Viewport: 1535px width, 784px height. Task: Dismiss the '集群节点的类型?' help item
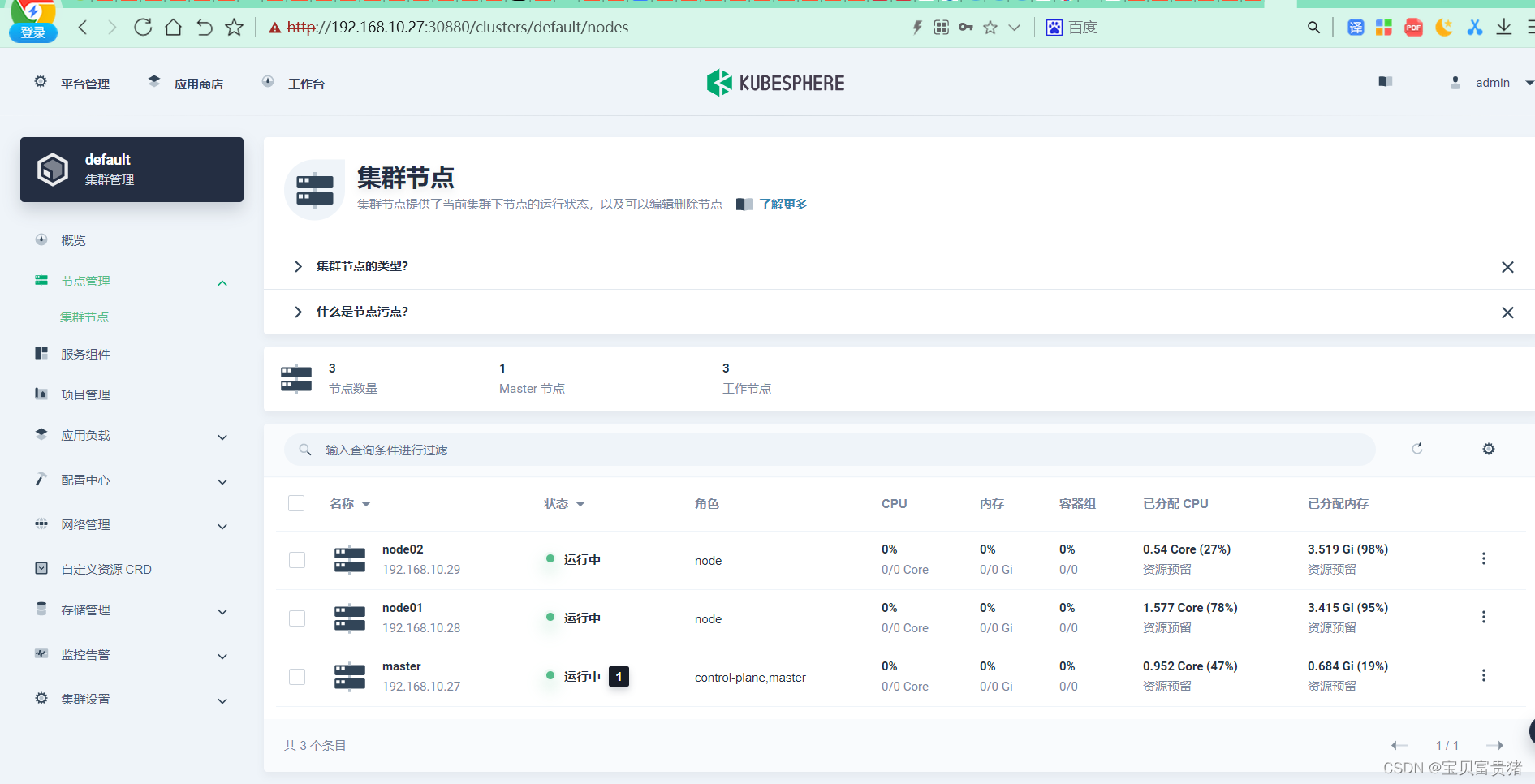(x=1507, y=267)
